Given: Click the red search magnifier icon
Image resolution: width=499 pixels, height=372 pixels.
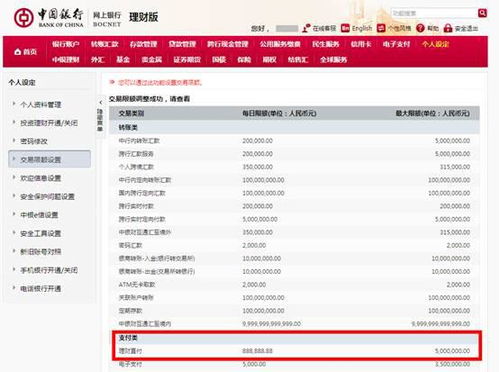Looking at the screenshot, I should 482,13.
